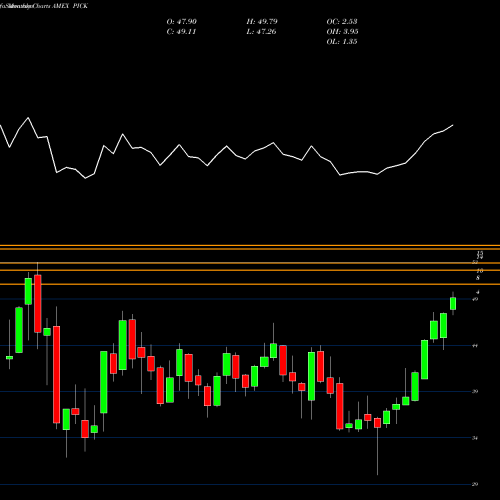The width and height of the screenshot is (500, 500).
Task: Click the high price value 'H: 49.79'
Action: (x=262, y=22)
